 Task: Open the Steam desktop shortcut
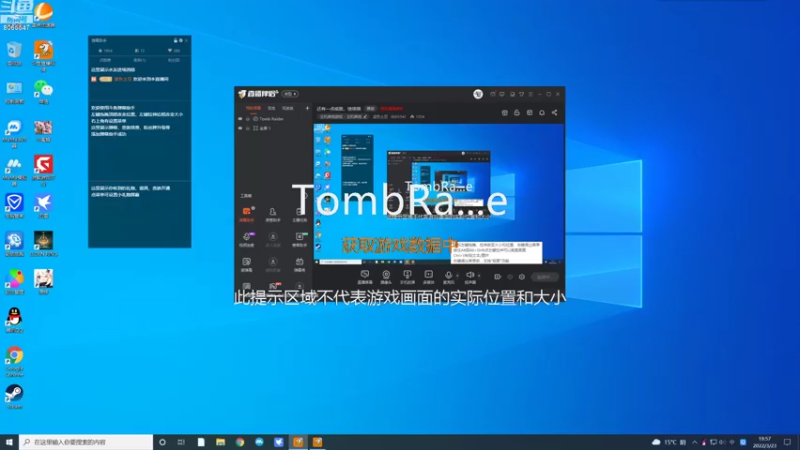[x=14, y=394]
